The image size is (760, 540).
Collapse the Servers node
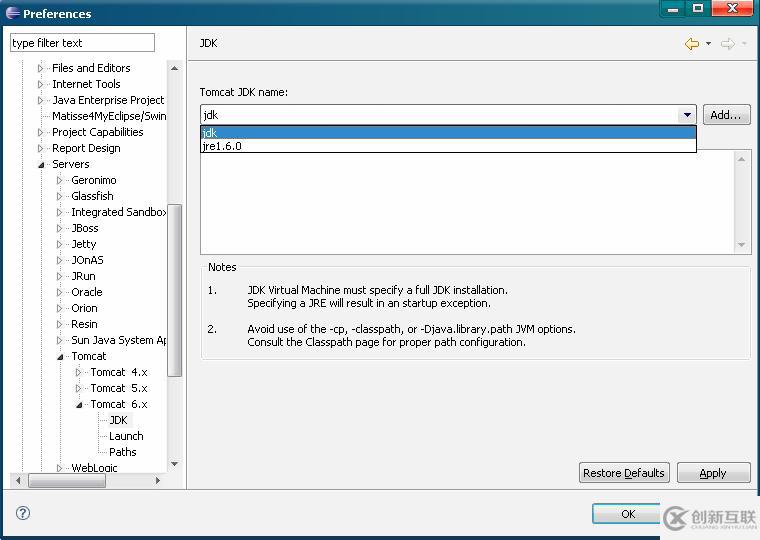[41, 165]
